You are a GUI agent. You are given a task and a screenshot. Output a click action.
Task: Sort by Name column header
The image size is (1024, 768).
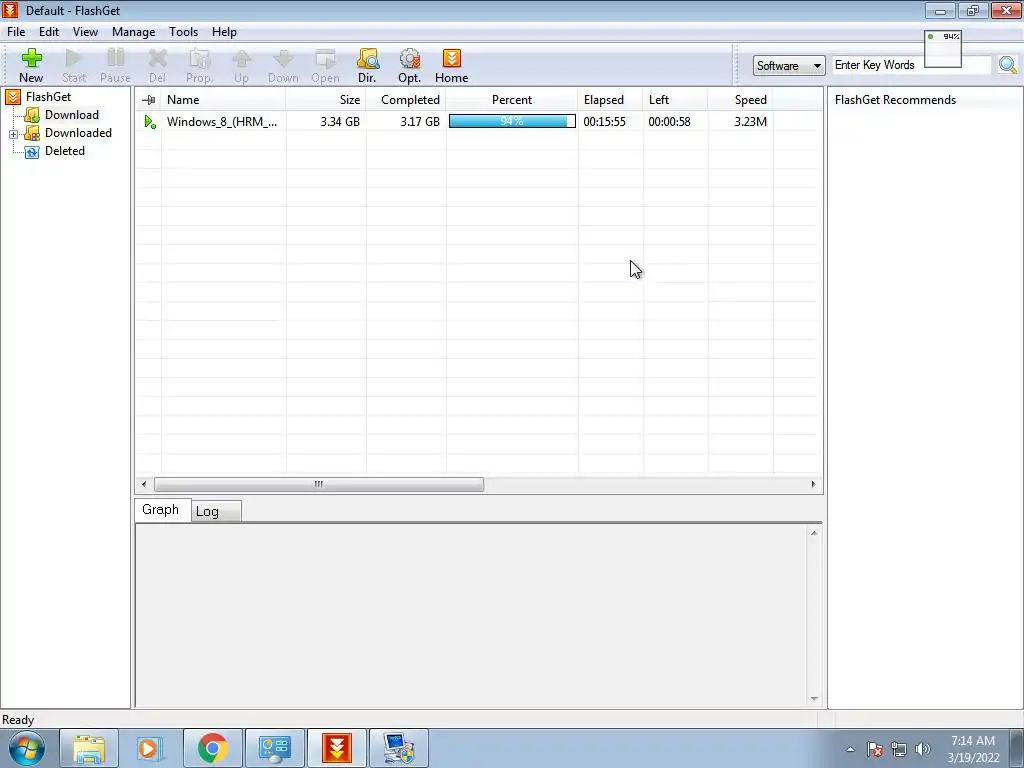(223, 100)
